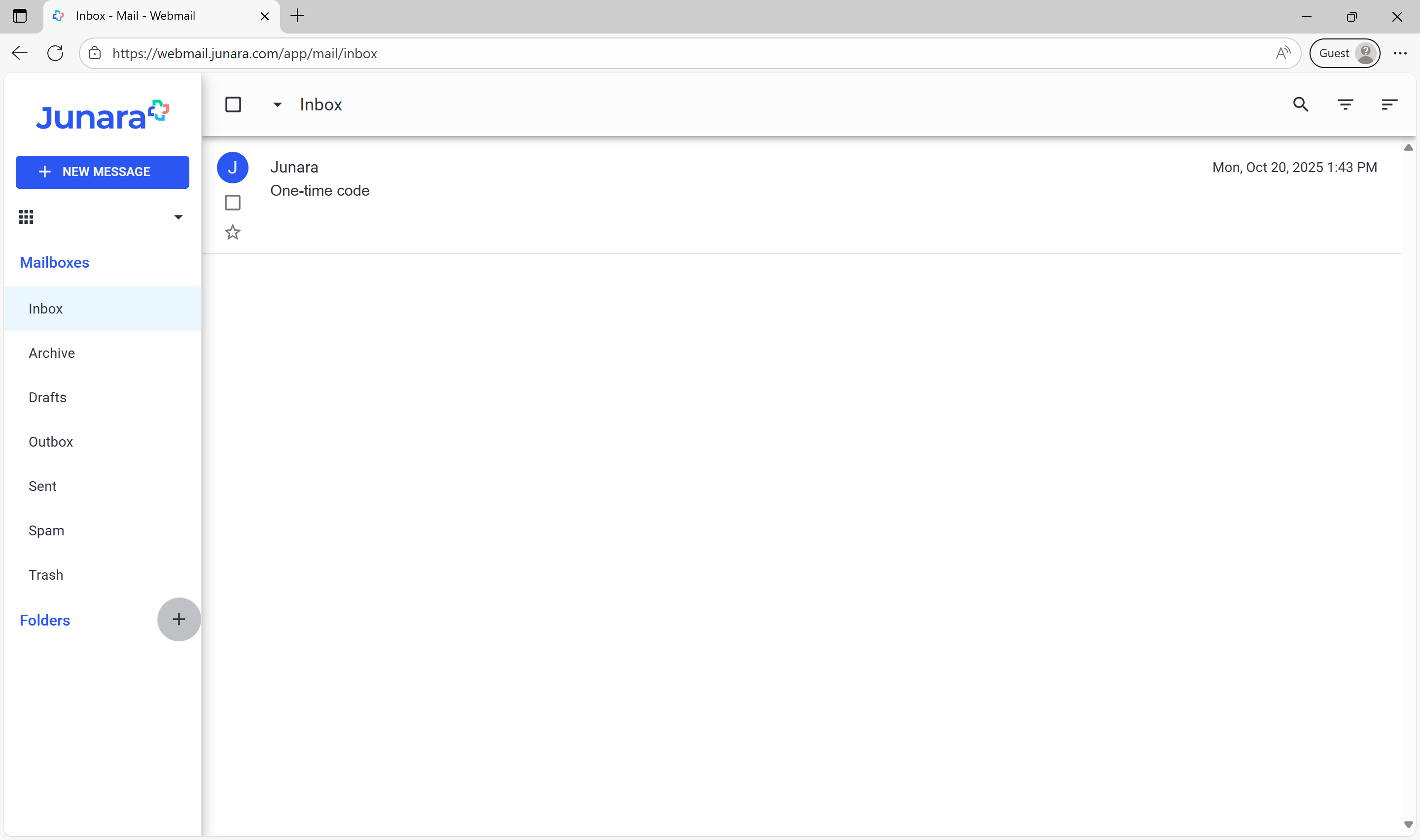
Task: Open the One-time code email subject
Action: click(320, 191)
